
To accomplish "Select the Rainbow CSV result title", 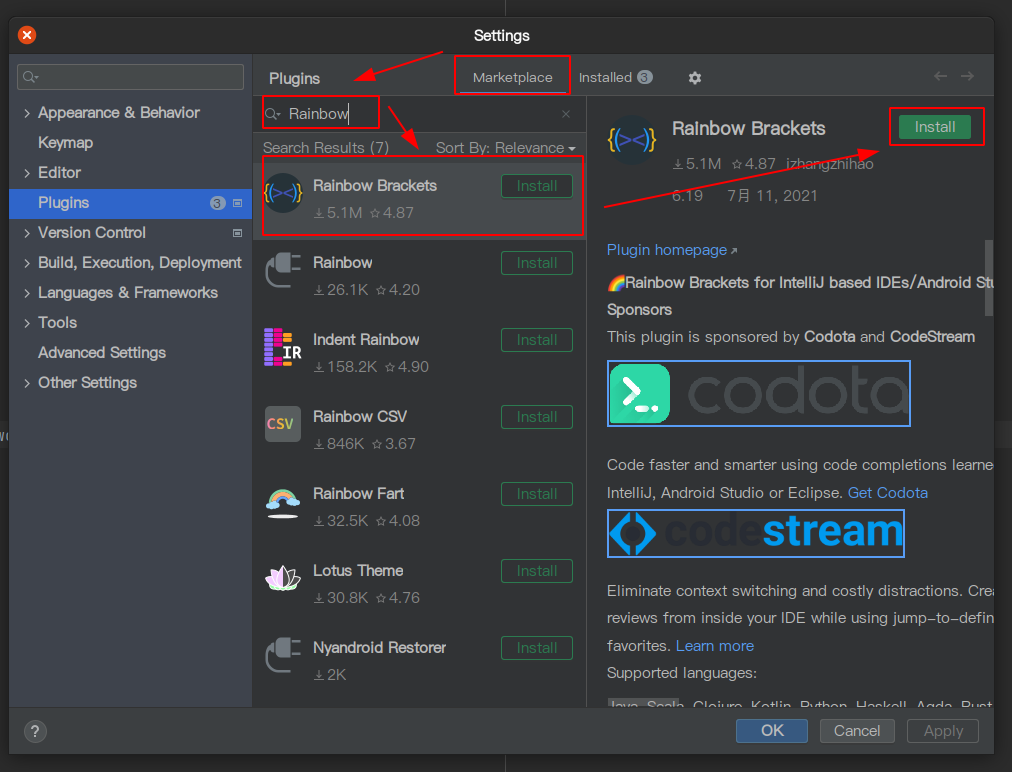I will click(x=359, y=417).
